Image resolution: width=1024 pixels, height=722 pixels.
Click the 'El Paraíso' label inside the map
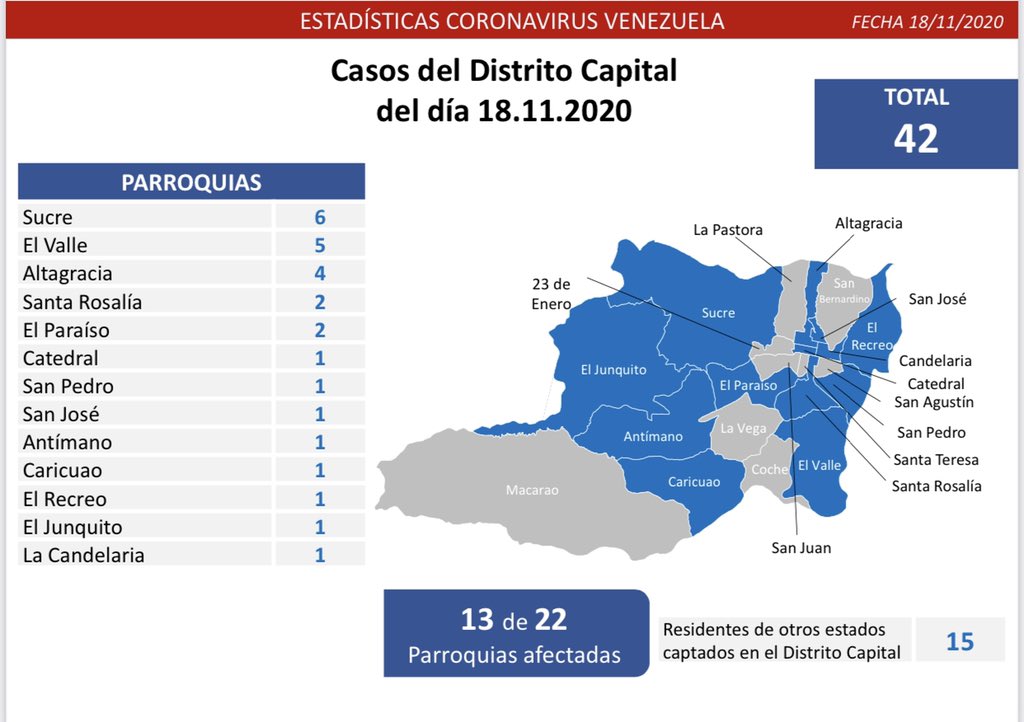748,385
